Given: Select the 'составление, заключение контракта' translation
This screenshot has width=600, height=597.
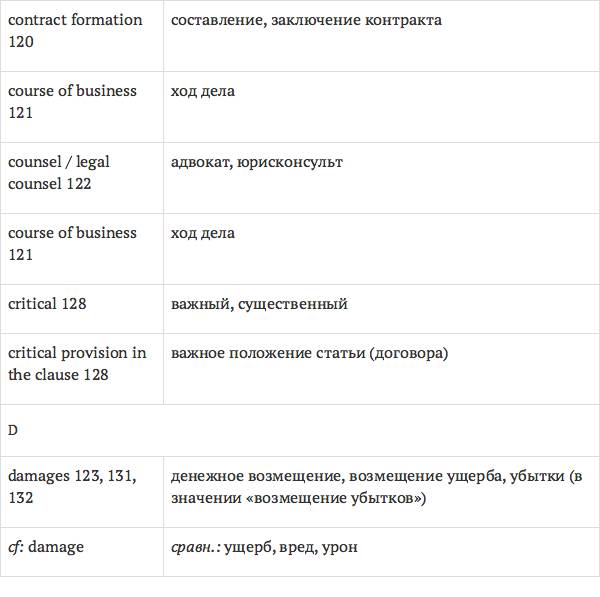Looking at the screenshot, I should coord(306,20).
